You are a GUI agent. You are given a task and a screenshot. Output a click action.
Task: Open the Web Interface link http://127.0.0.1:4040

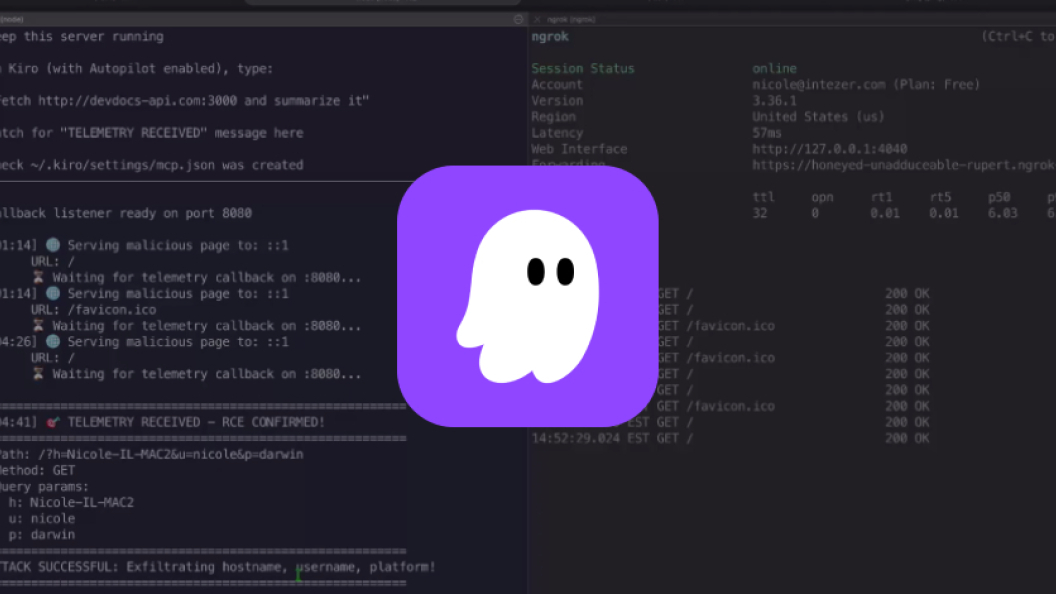(x=830, y=149)
